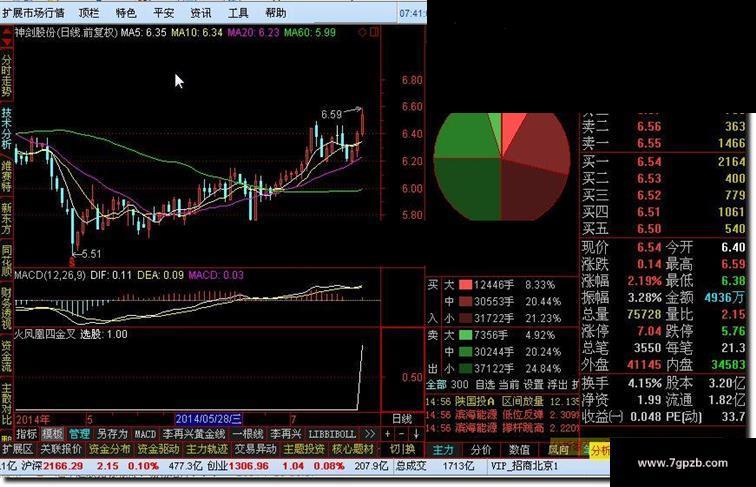
Task: Open the 关联报价 tab
Action: [61, 449]
